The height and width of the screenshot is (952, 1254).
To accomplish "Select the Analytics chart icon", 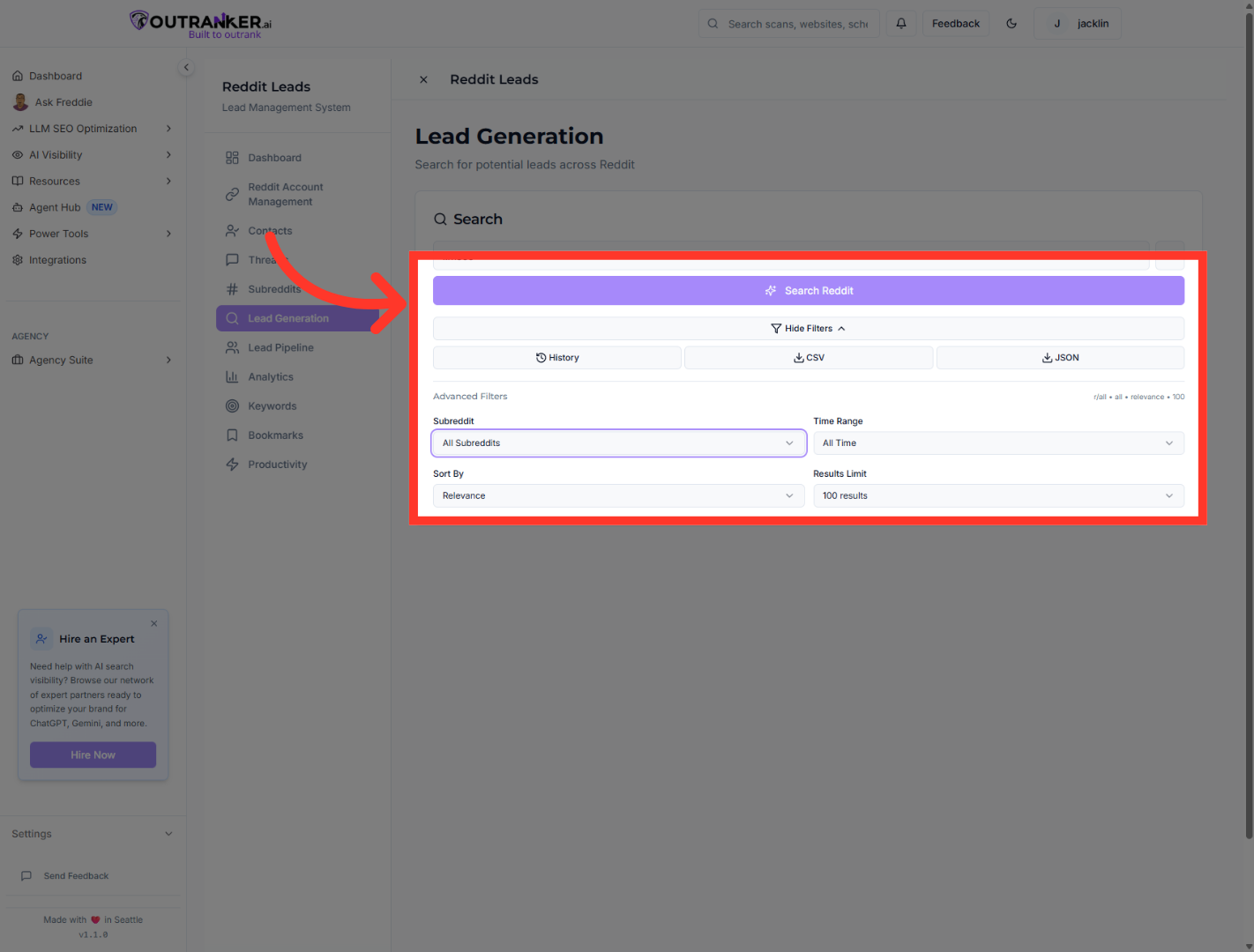I will tap(232, 376).
